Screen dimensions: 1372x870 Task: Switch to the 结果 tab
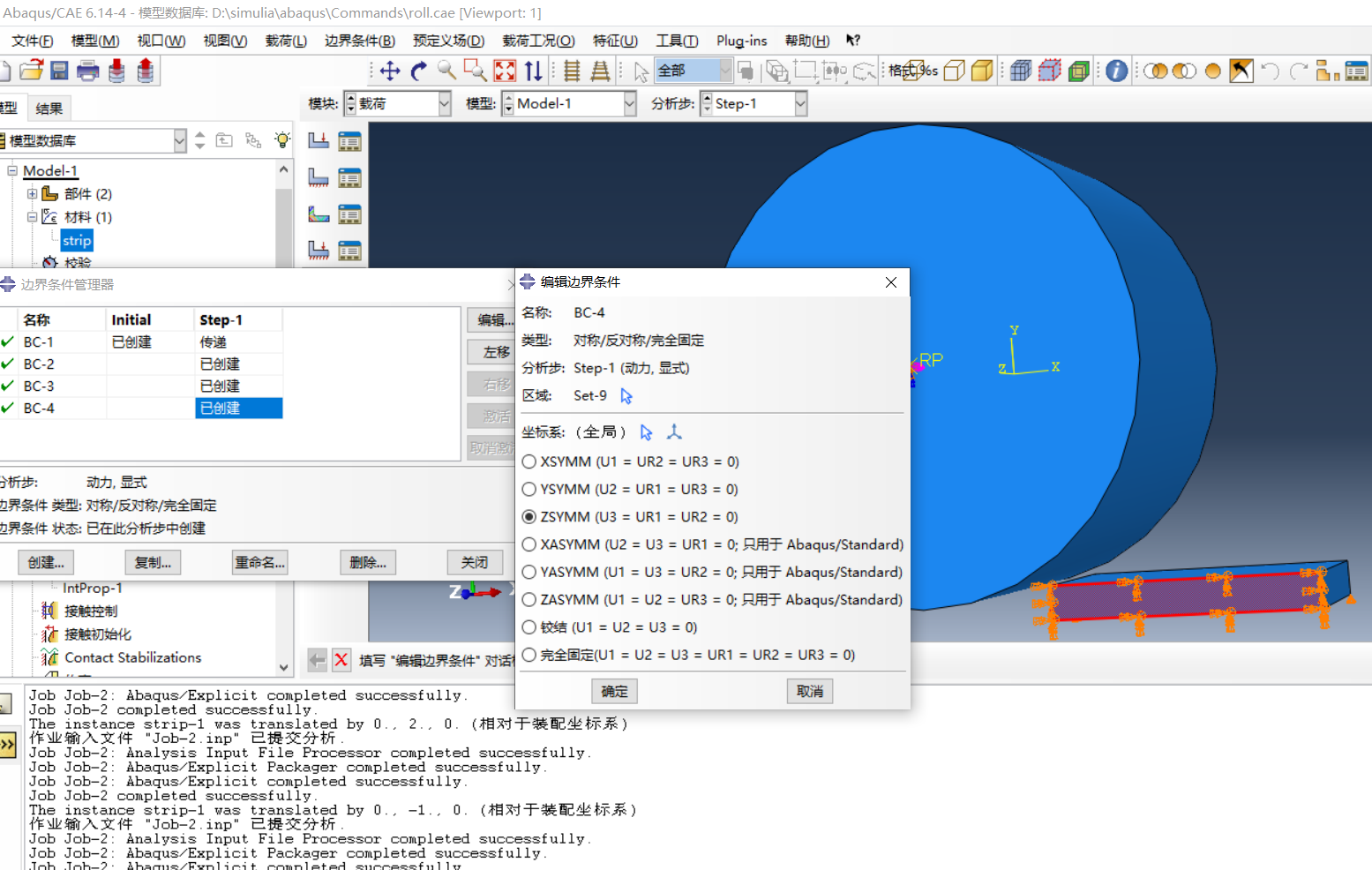[49, 109]
